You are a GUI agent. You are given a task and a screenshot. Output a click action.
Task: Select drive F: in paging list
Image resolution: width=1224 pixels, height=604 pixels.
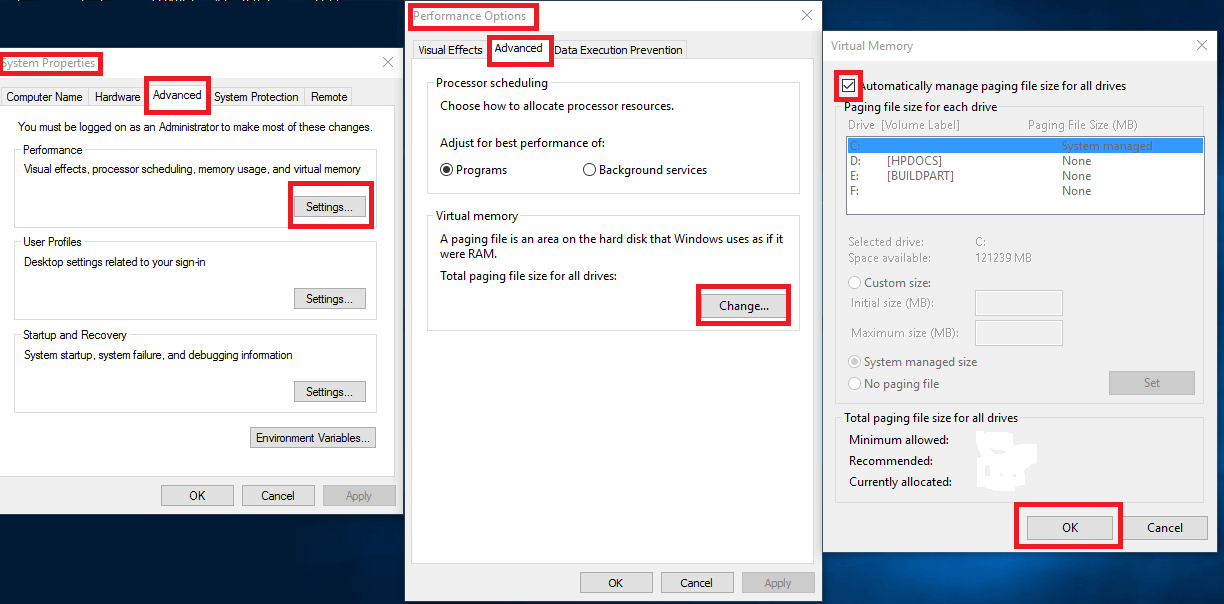1025,191
